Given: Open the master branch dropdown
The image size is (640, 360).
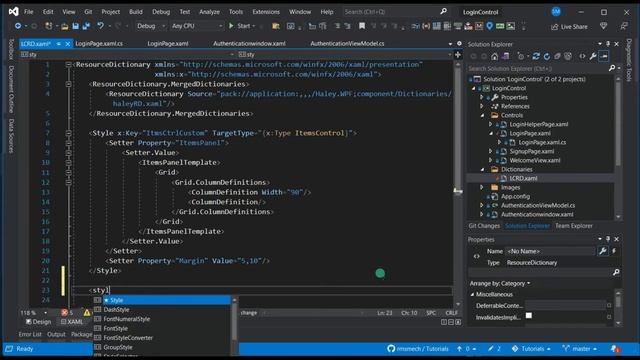Looking at the screenshot, I should point(580,349).
